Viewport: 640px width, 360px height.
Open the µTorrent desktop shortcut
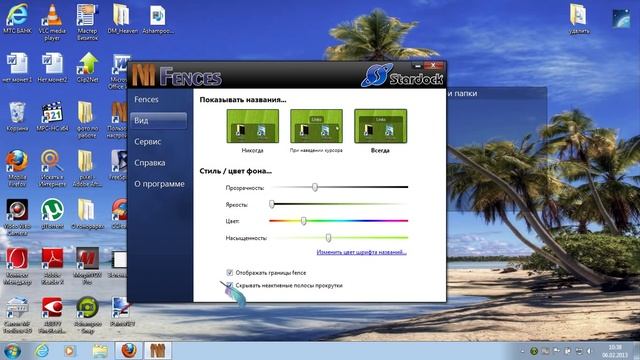pyautogui.click(x=52, y=213)
